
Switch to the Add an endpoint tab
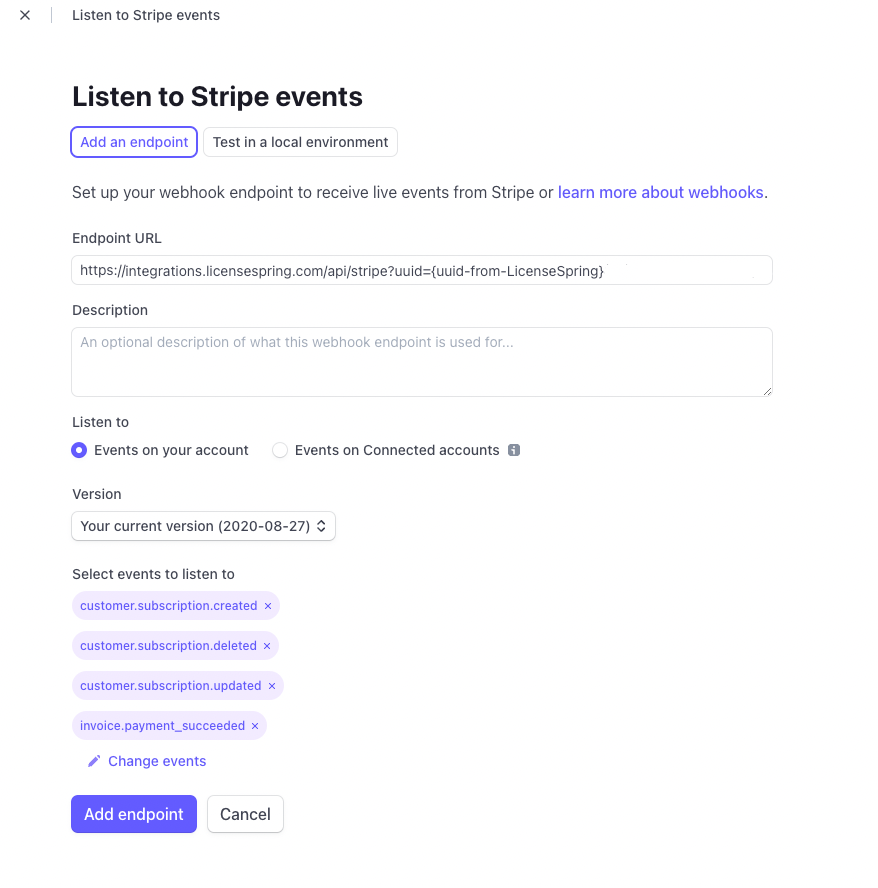[133, 142]
